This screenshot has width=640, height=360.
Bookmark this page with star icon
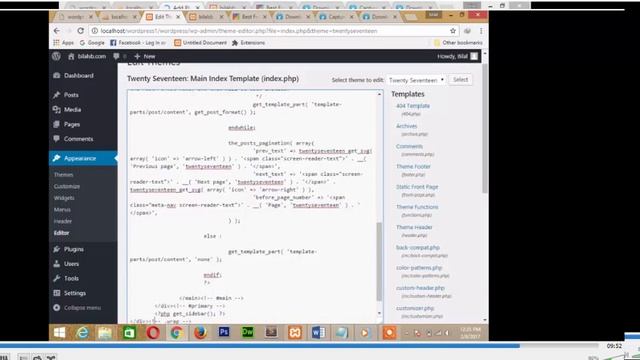(453, 31)
